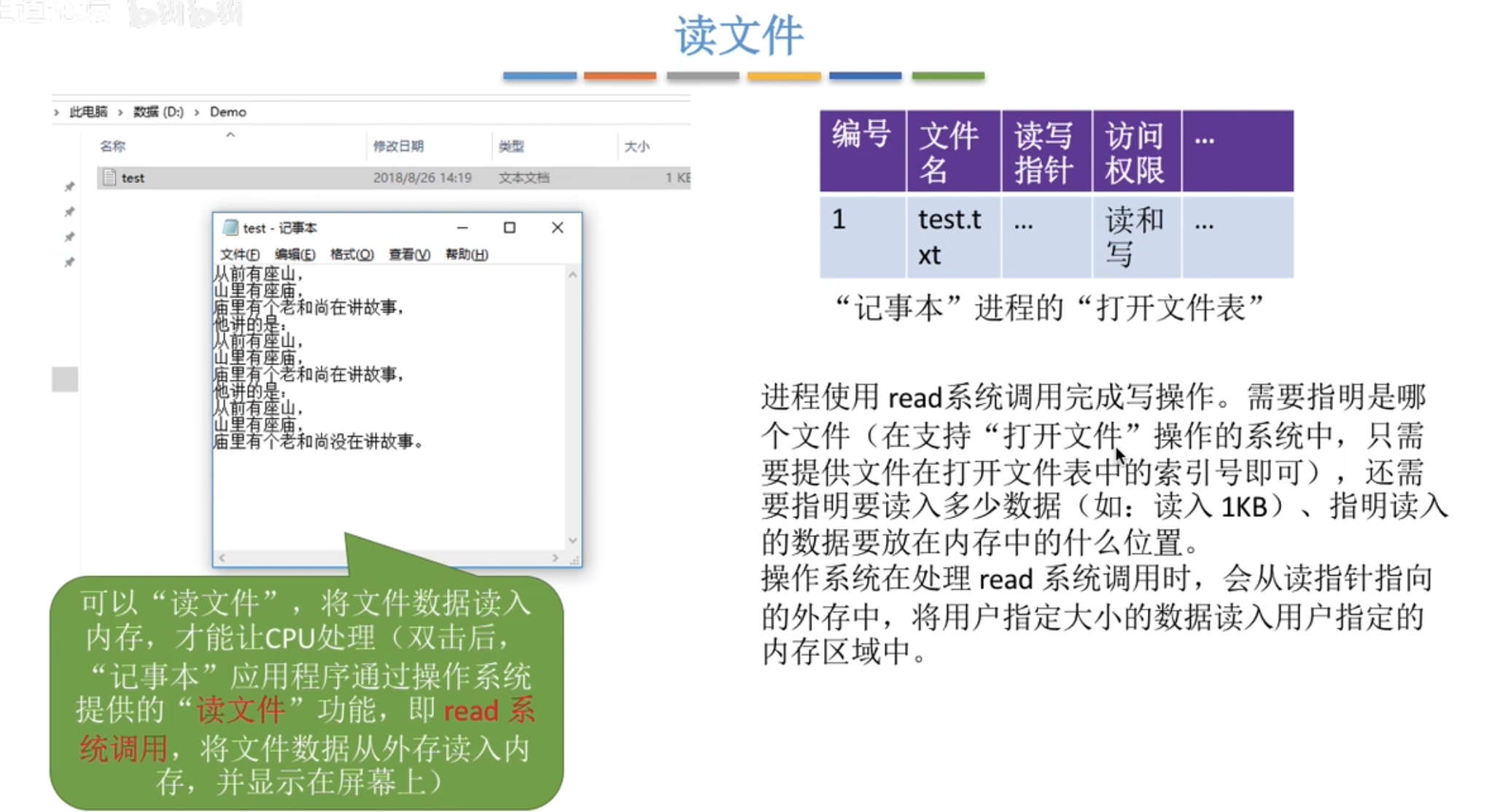Viewport: 1508px width, 812px height.
Task: Minimize the test Notepad window
Action: 462,227
